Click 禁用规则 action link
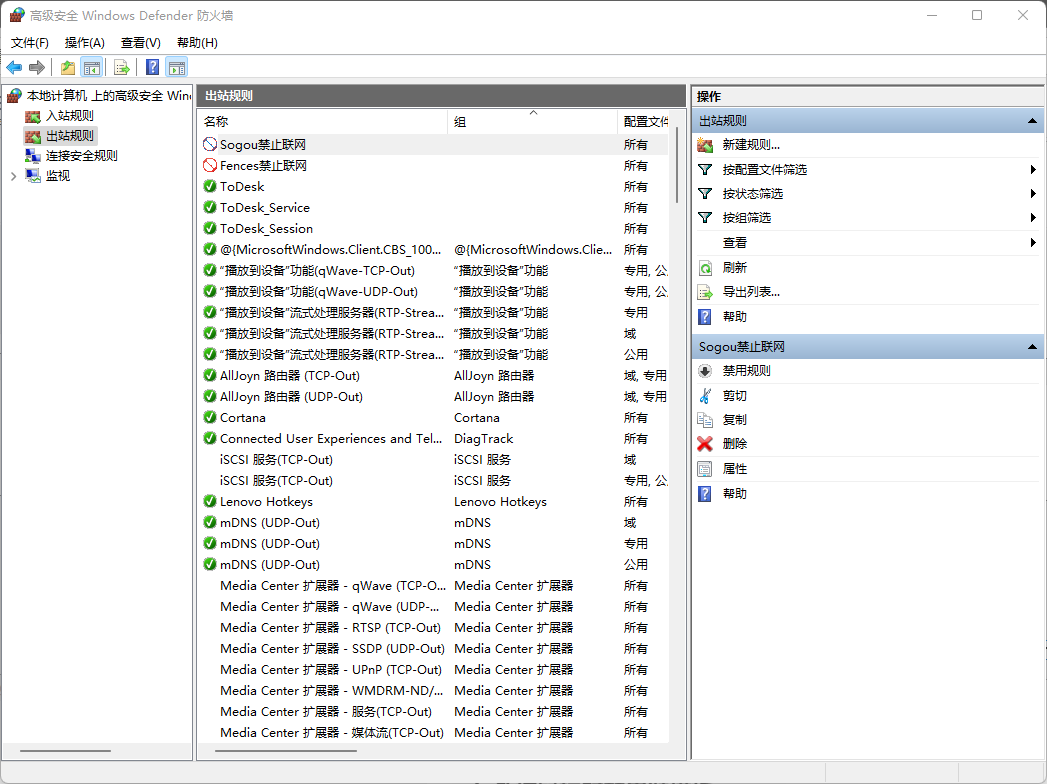The width and height of the screenshot is (1047, 784). (747, 371)
